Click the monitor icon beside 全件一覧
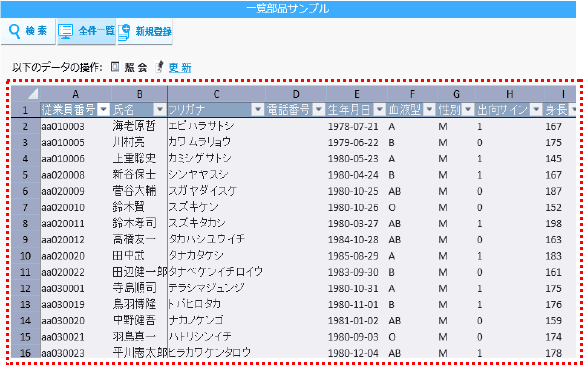The image size is (583, 365). [65, 32]
